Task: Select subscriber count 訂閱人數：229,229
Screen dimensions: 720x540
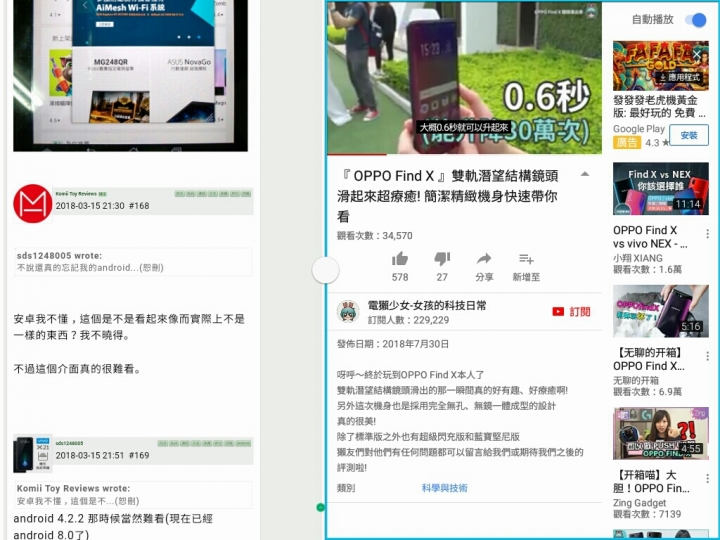Action: click(x=408, y=320)
